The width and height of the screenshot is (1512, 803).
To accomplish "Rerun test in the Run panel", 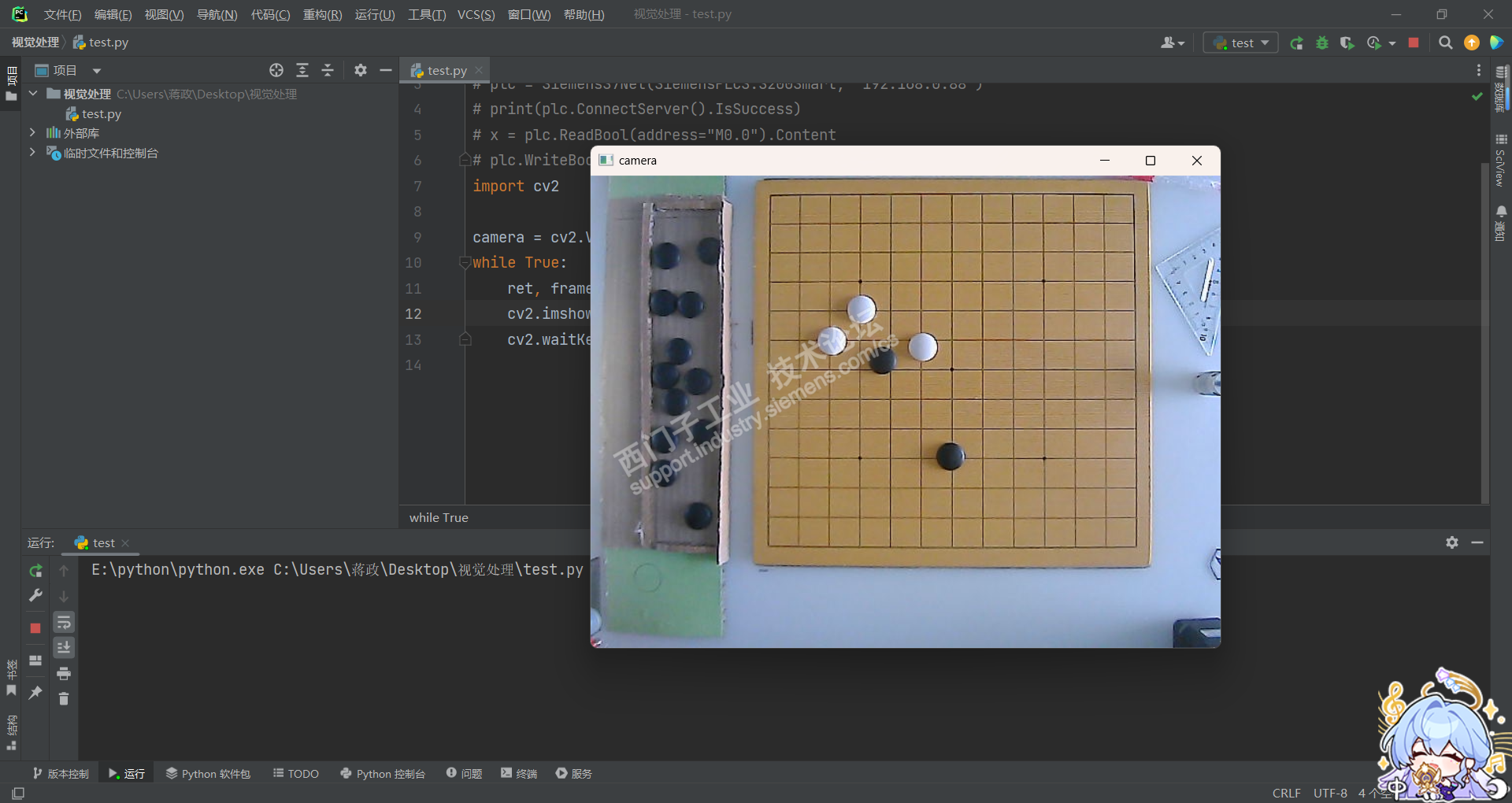I will [x=35, y=571].
